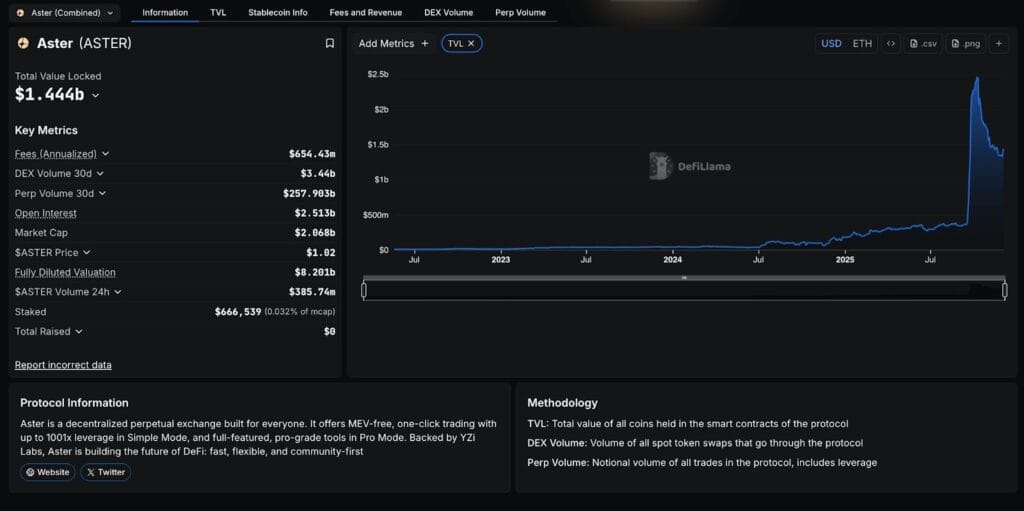Viewport: 1024px width, 511px height.
Task: Open Add Metrics menu
Action: tap(394, 43)
